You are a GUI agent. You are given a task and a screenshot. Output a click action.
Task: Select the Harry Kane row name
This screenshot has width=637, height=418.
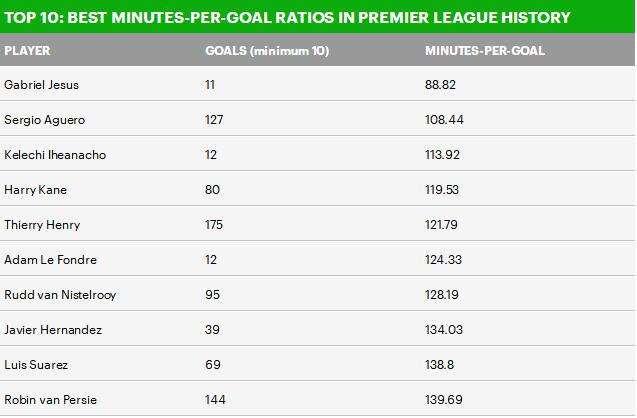36,190
